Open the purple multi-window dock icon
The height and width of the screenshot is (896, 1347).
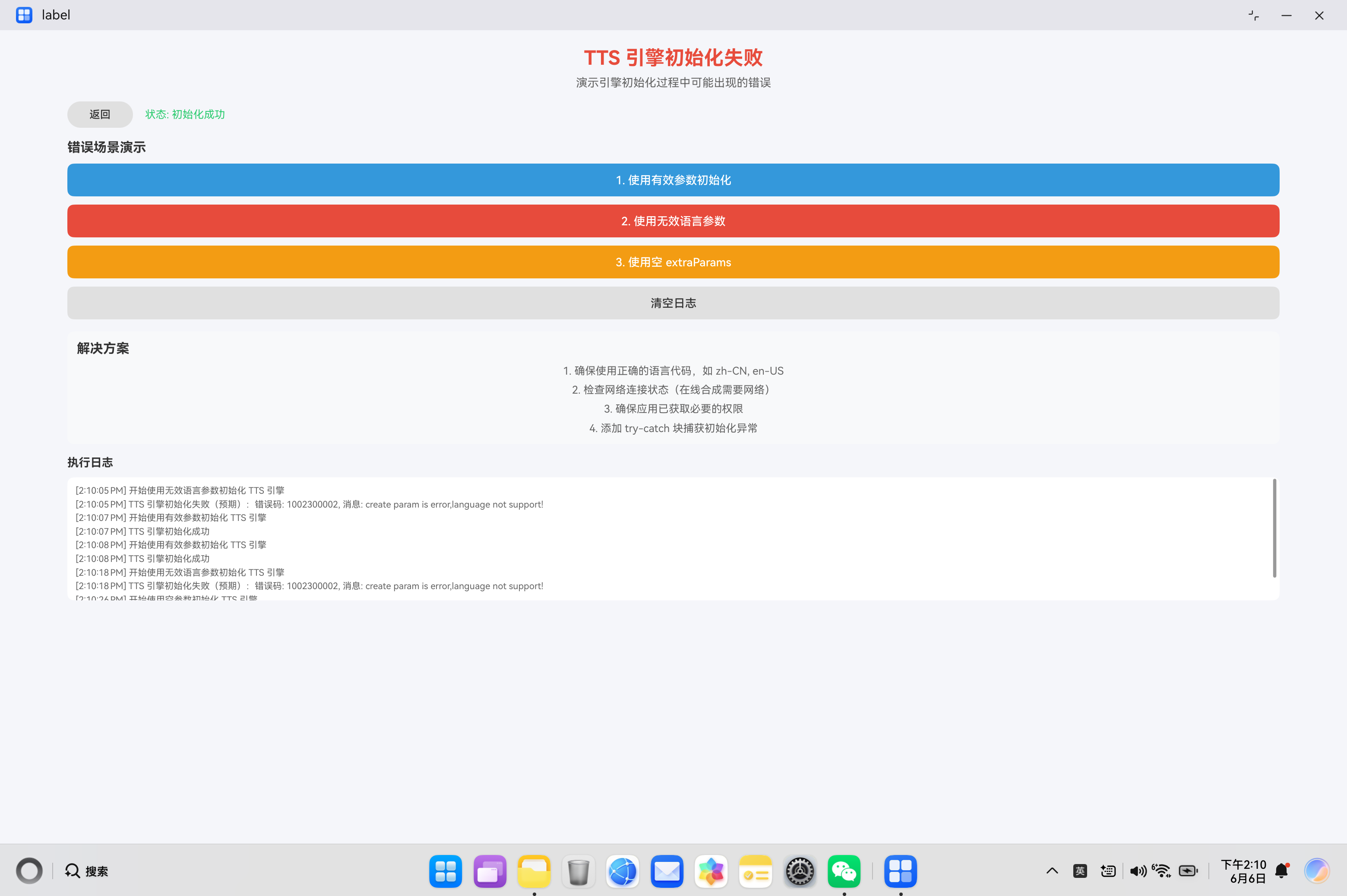(490, 871)
